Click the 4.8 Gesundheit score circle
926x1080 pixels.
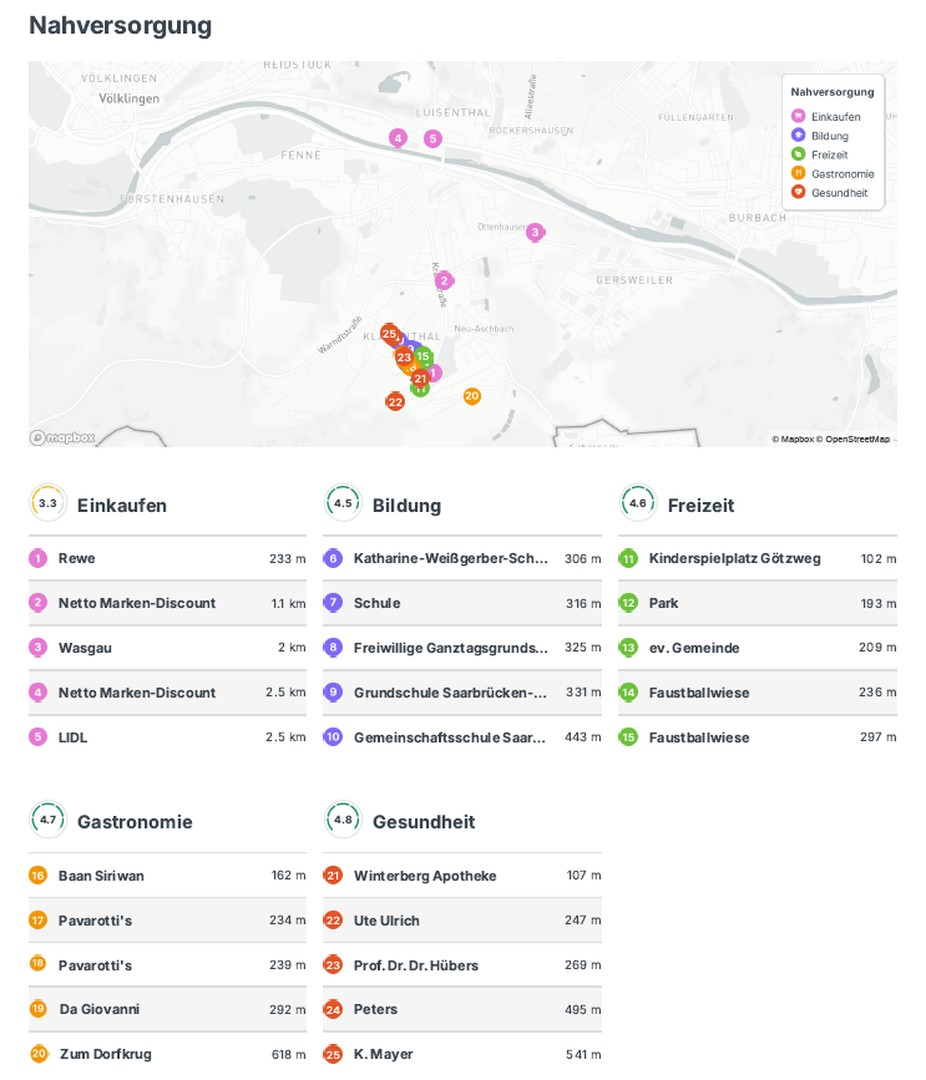pyautogui.click(x=342, y=820)
